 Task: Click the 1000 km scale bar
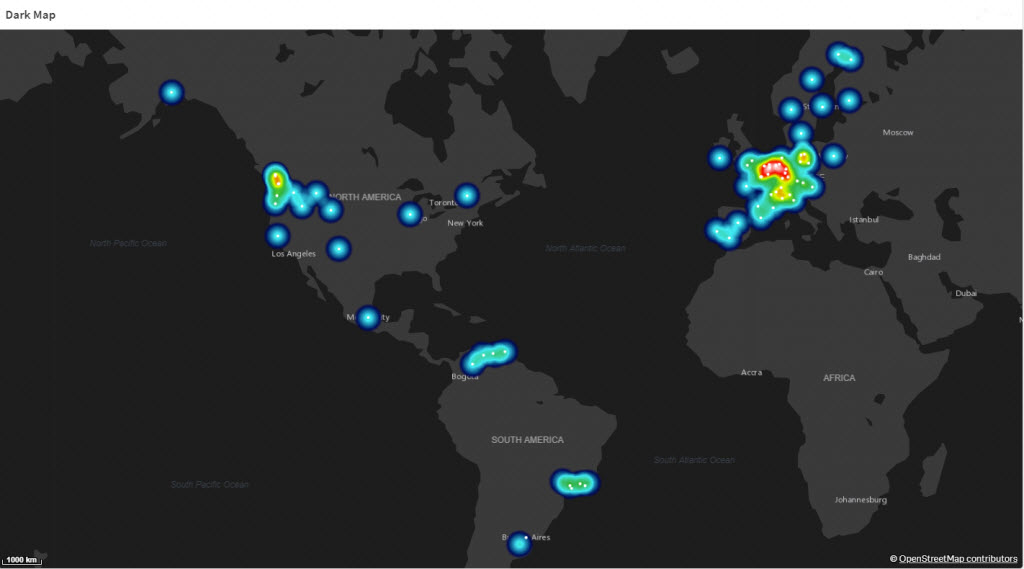click(22, 560)
